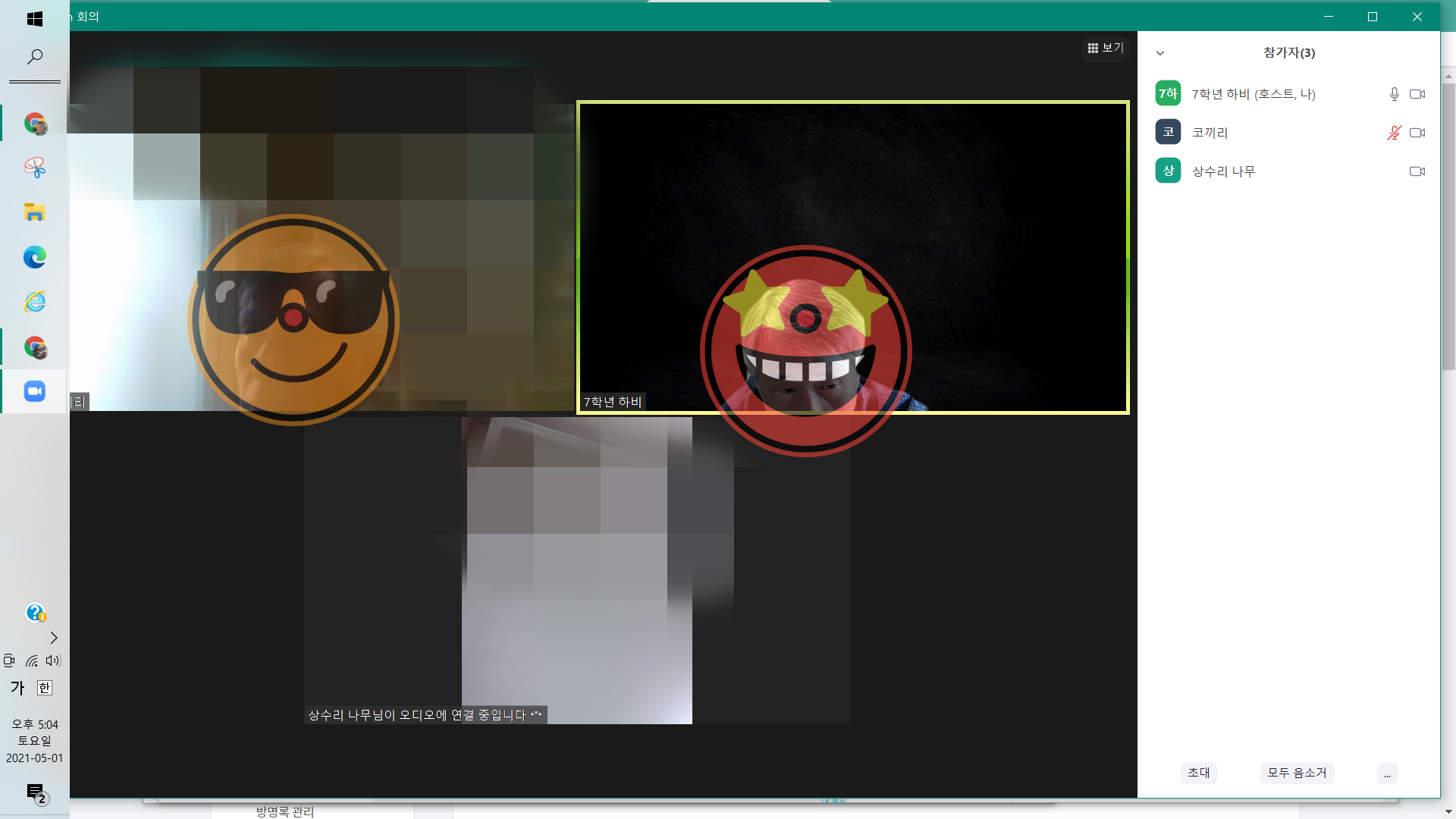Click the taskbar search magnifier icon
This screenshot has width=1456, height=819.
click(x=35, y=57)
